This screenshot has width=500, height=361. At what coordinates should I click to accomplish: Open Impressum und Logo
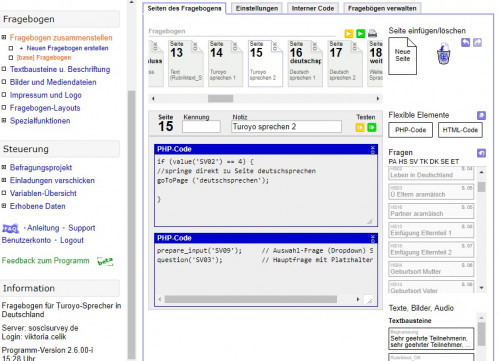46,95
